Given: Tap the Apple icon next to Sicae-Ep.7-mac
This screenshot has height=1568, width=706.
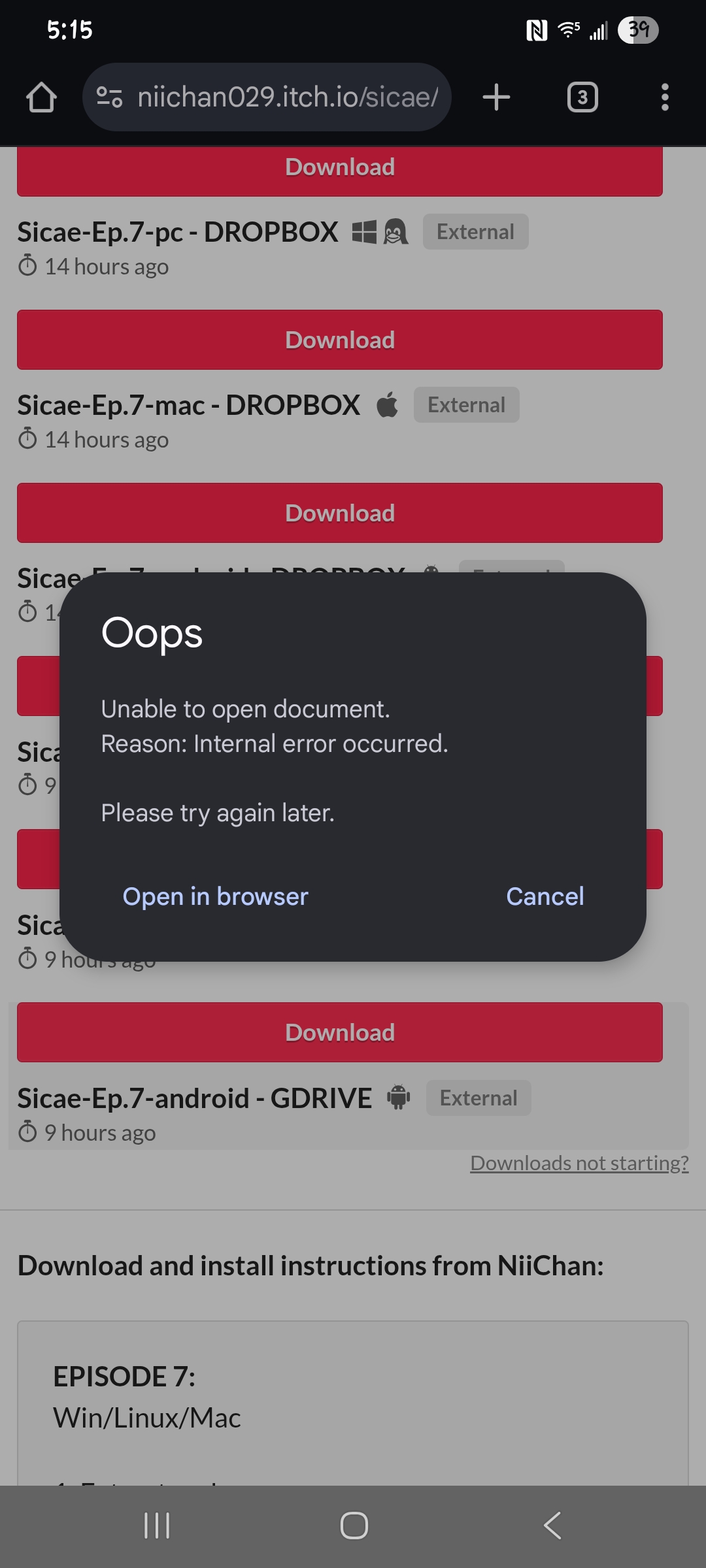Looking at the screenshot, I should click(387, 404).
